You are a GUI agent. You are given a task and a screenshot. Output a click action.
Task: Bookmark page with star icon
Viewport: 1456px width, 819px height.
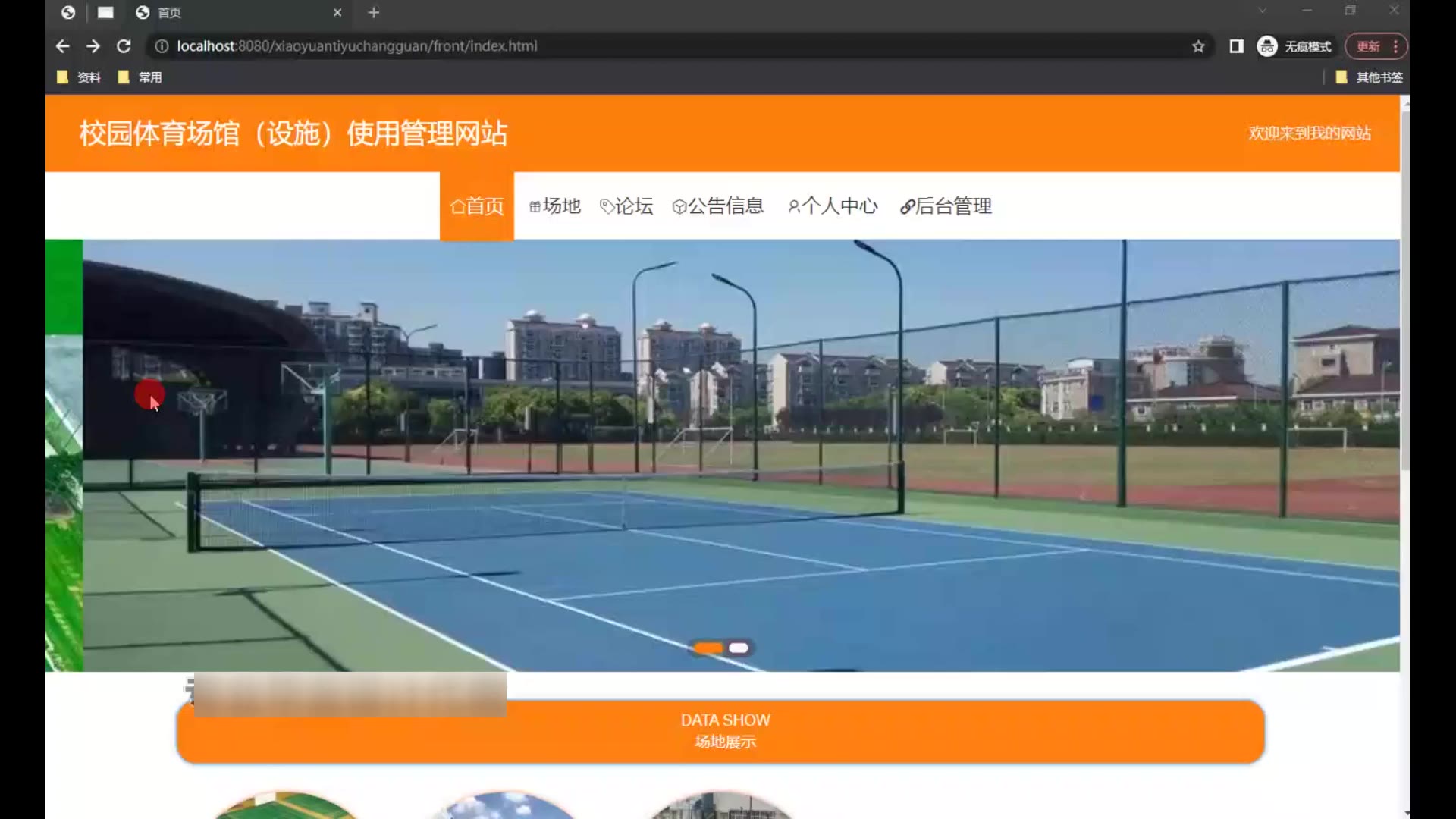(x=1198, y=46)
